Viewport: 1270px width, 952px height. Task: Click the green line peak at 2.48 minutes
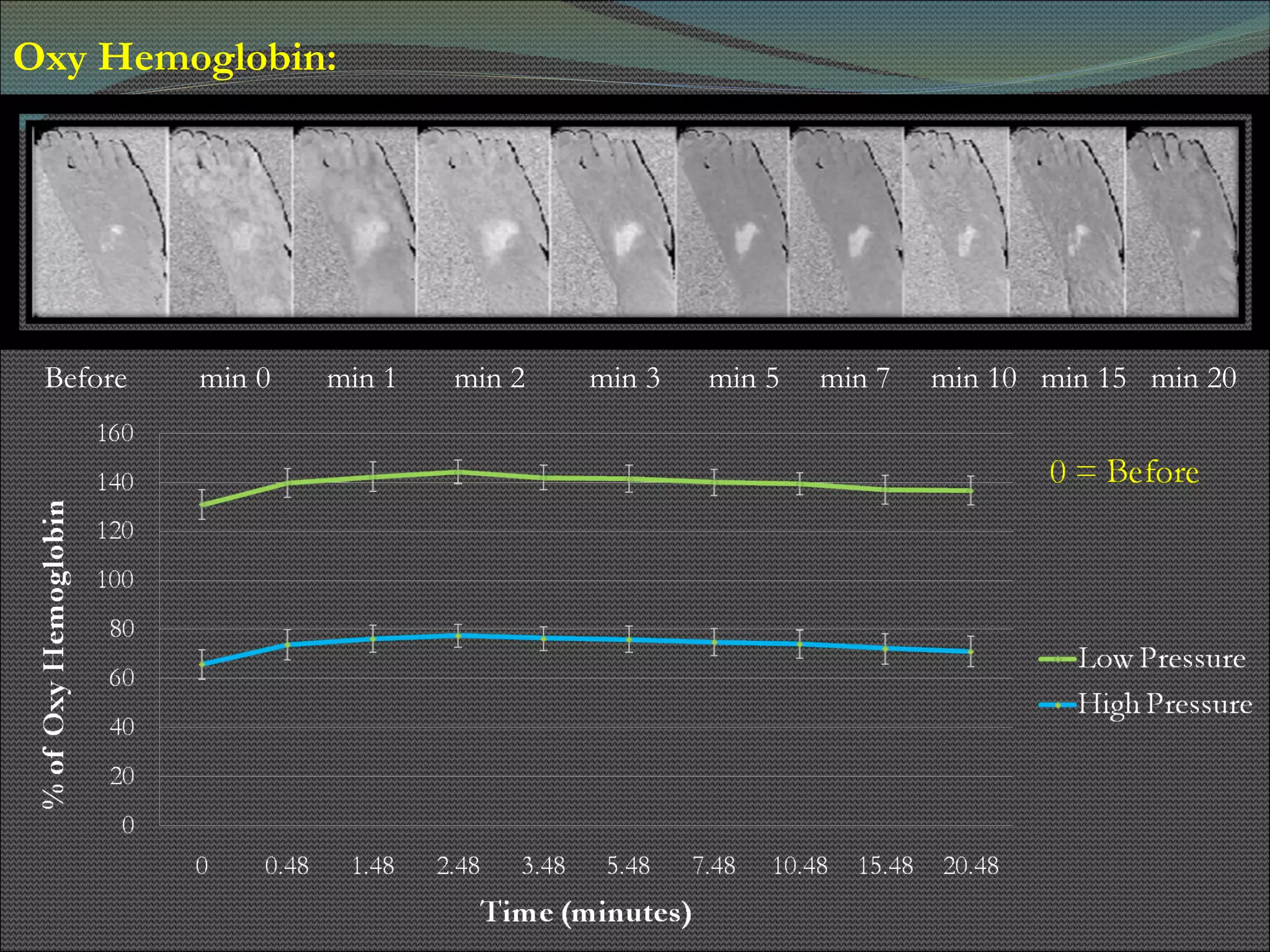coord(458,472)
